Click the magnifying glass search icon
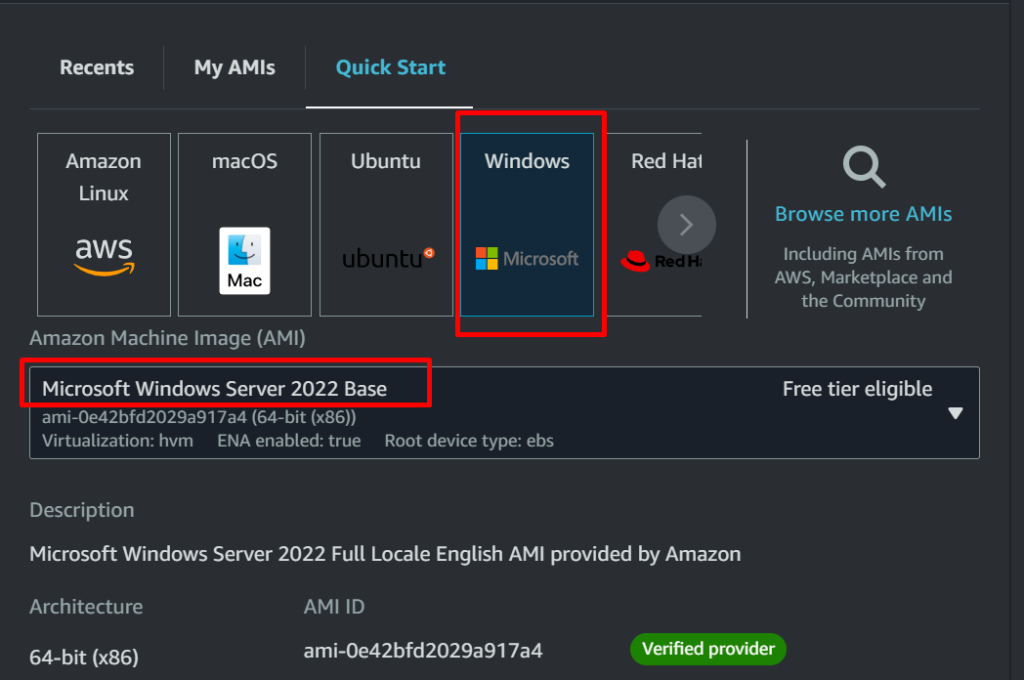The width and height of the screenshot is (1024, 680). pos(862,167)
